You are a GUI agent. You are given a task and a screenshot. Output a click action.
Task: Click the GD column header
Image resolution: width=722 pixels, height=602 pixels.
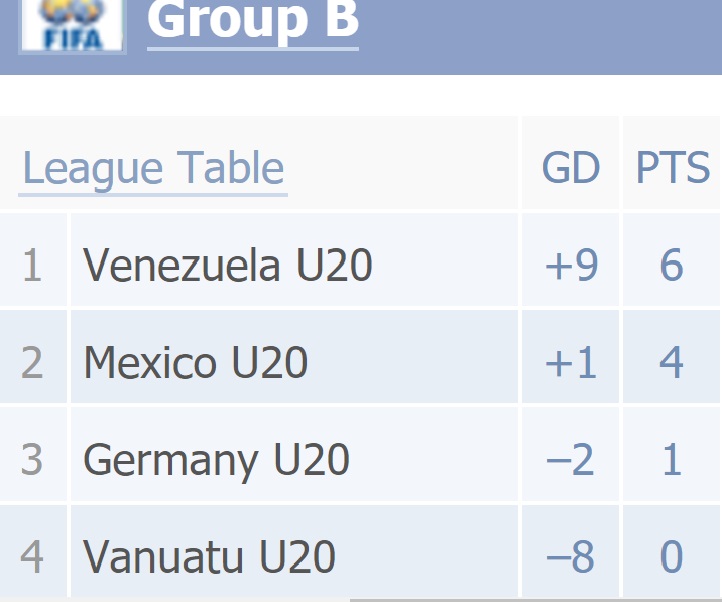pyautogui.click(x=571, y=168)
